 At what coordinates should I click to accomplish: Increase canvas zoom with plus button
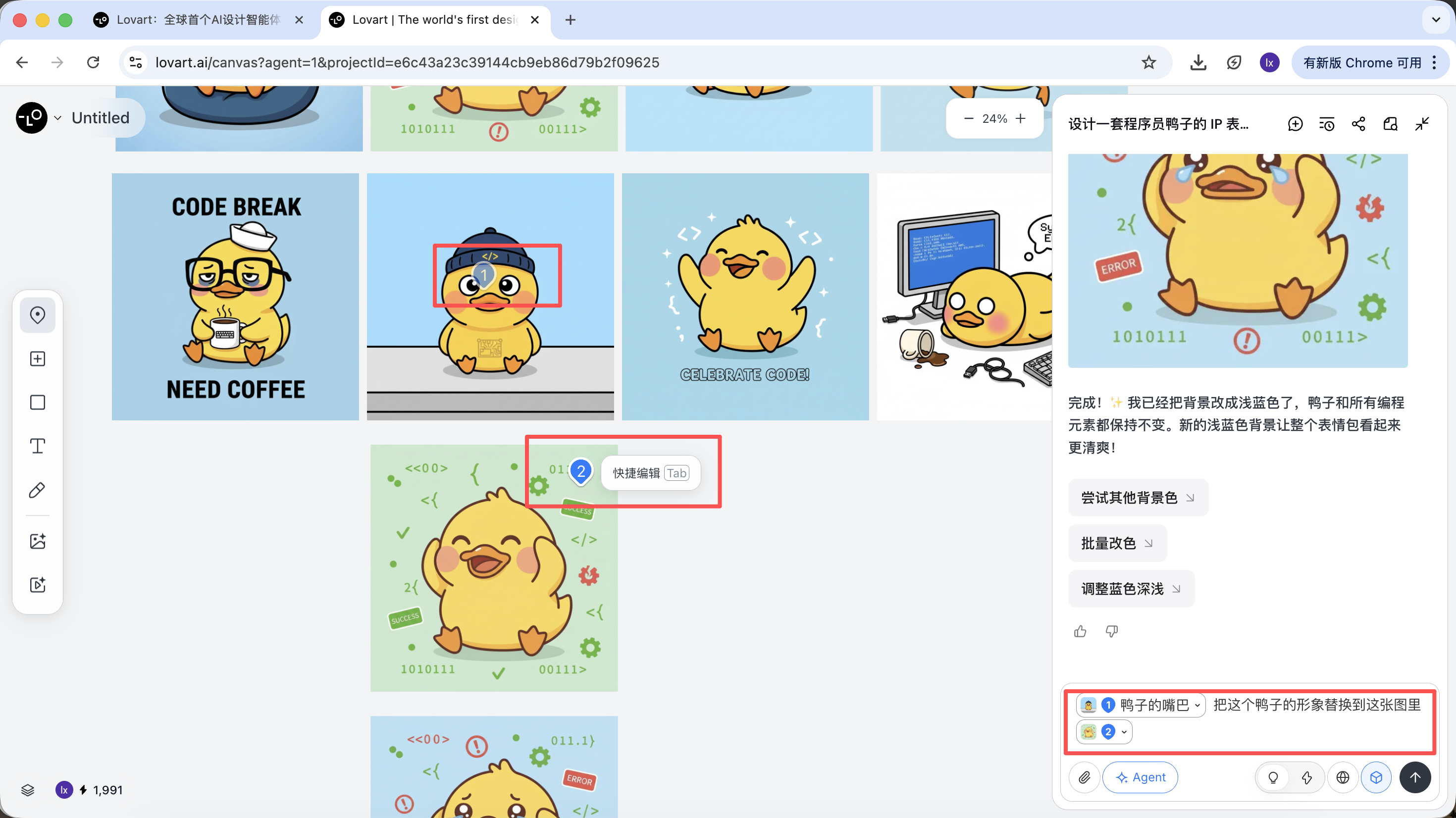coord(1020,118)
